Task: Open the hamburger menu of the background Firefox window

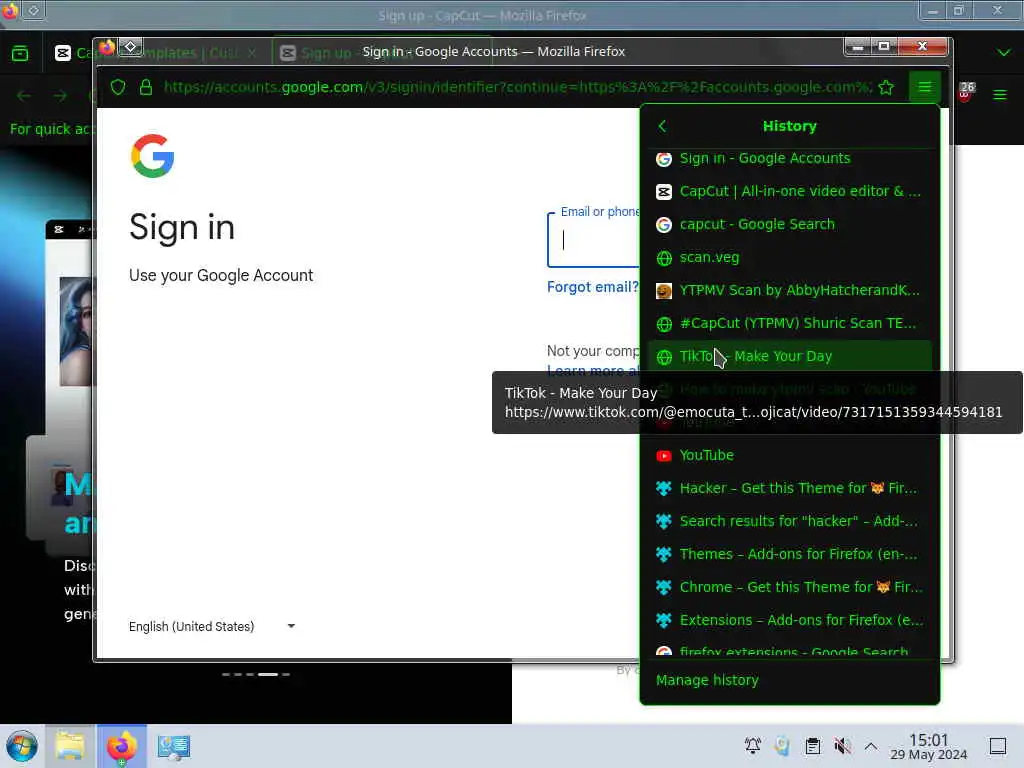Action: click(x=999, y=95)
